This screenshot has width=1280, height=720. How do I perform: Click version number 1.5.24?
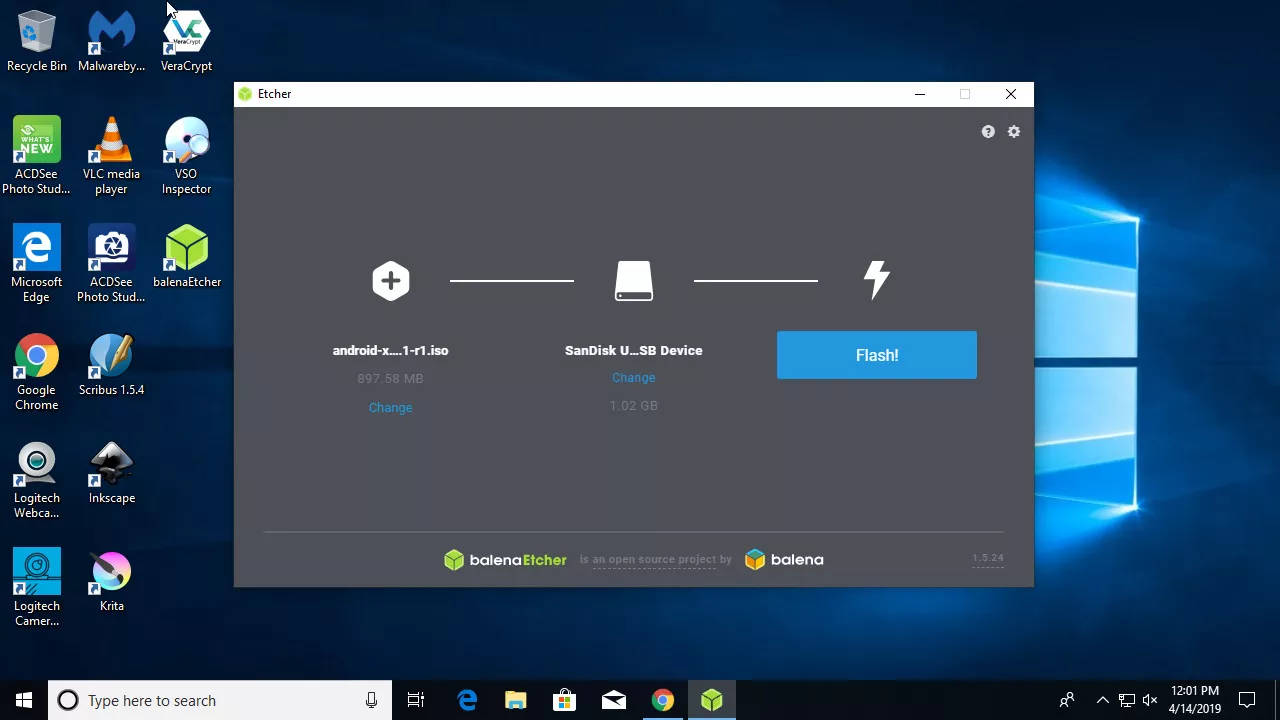point(988,558)
